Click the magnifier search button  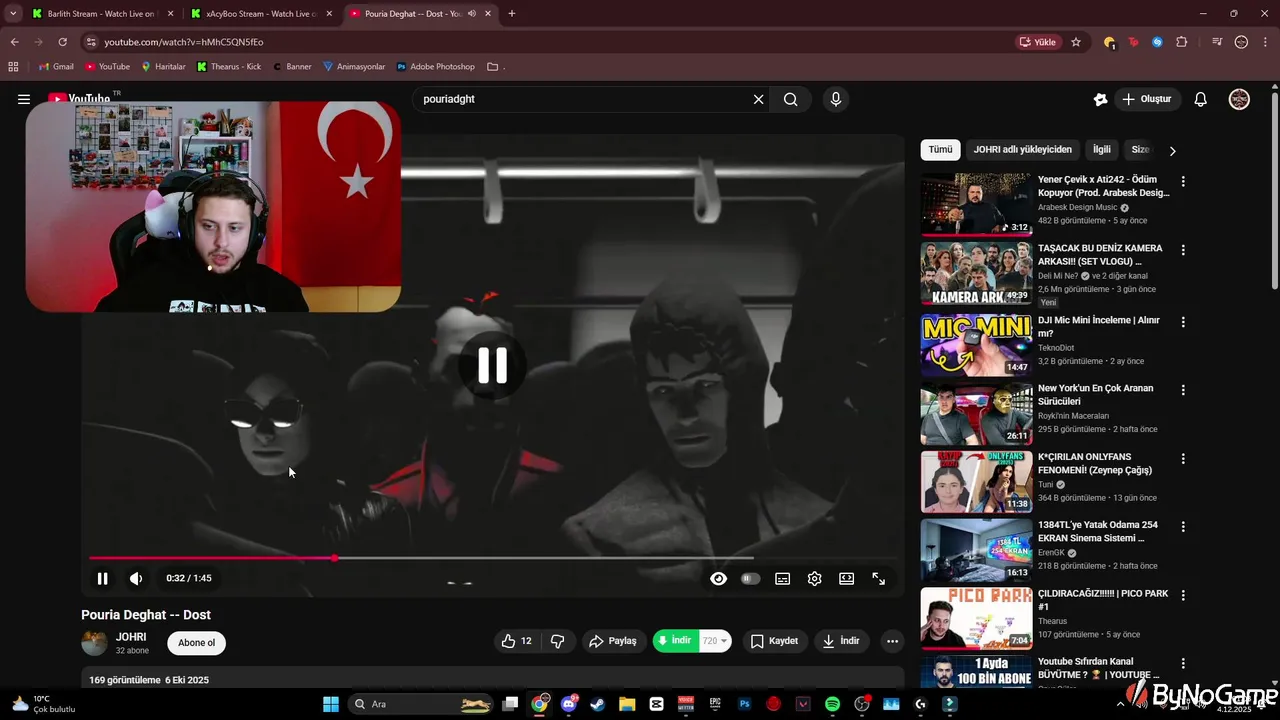pos(790,99)
